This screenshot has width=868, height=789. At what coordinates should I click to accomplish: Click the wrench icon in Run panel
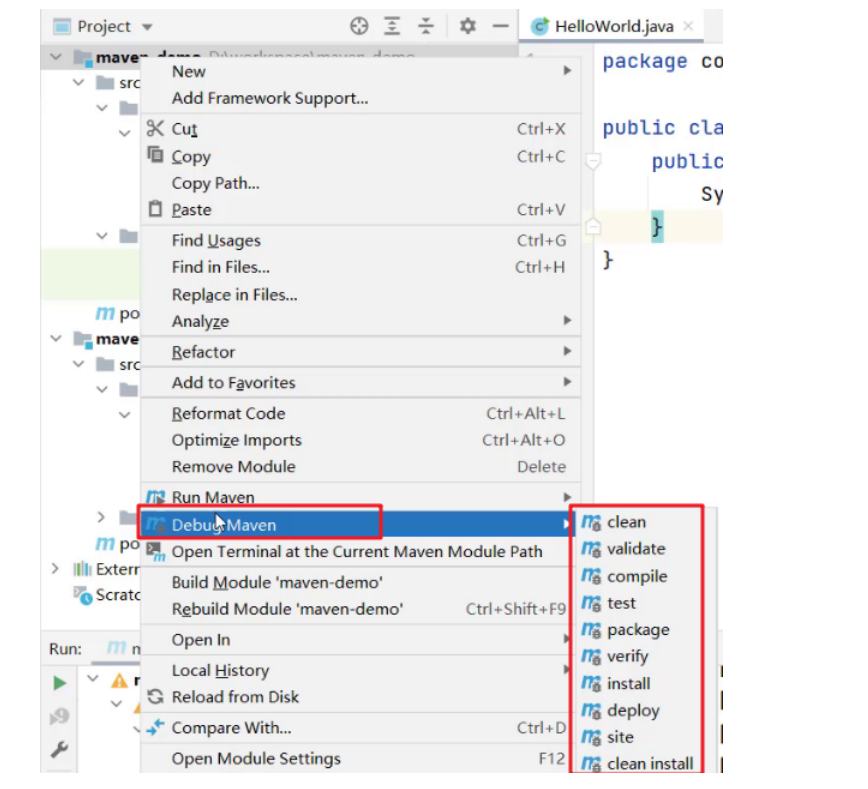coord(59,749)
